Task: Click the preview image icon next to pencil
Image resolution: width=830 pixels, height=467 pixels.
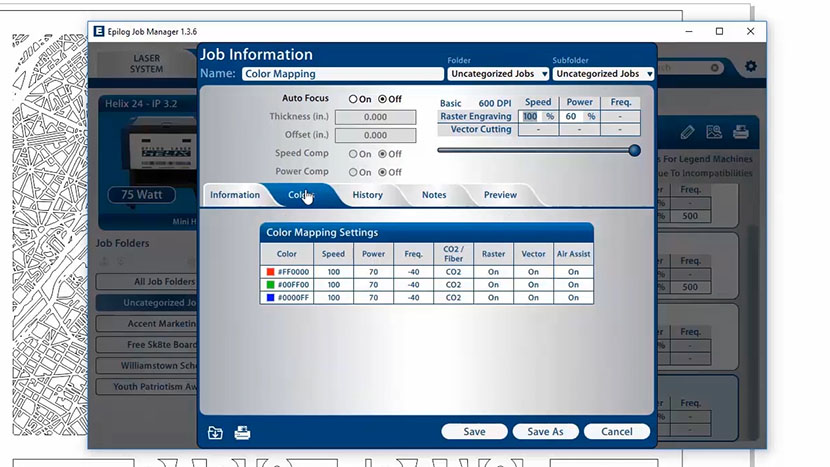Action: 714,132
